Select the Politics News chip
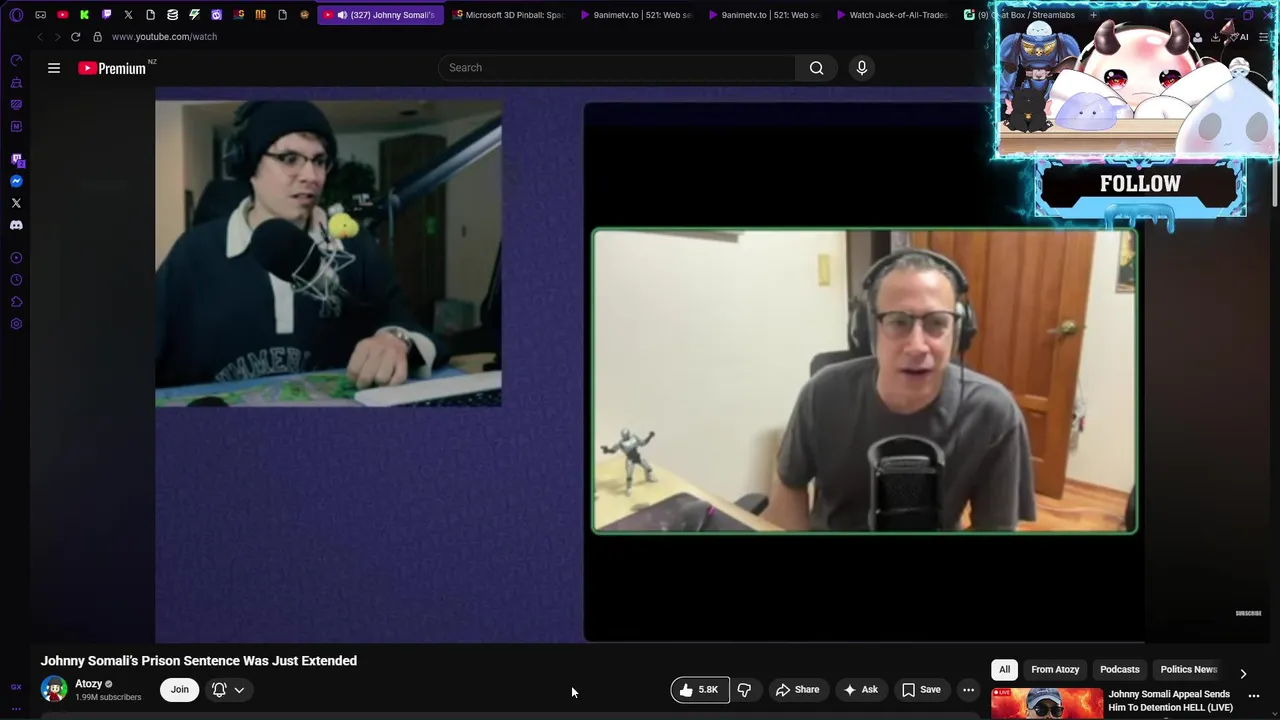 point(1188,669)
